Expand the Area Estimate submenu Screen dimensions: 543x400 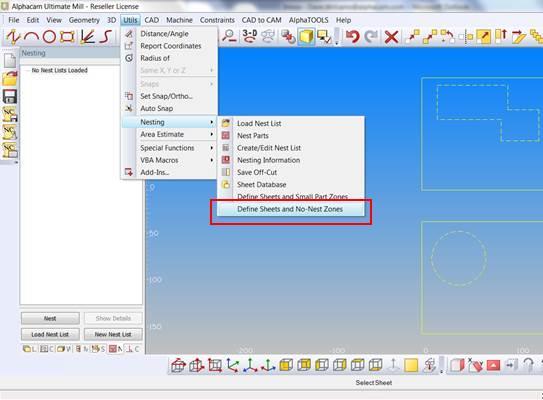(x=170, y=134)
